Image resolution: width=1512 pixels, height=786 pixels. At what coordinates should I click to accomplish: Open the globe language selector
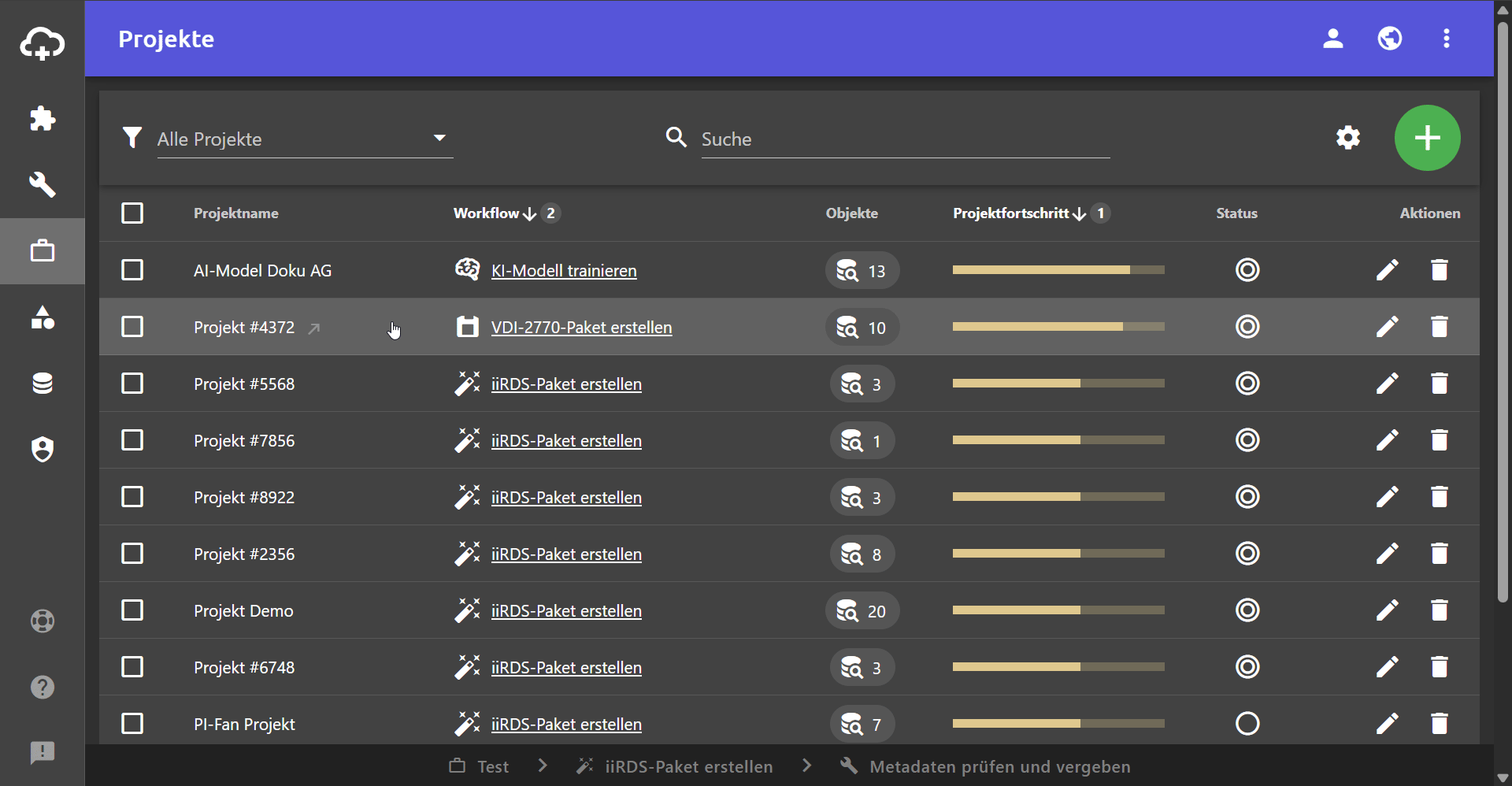[1389, 39]
